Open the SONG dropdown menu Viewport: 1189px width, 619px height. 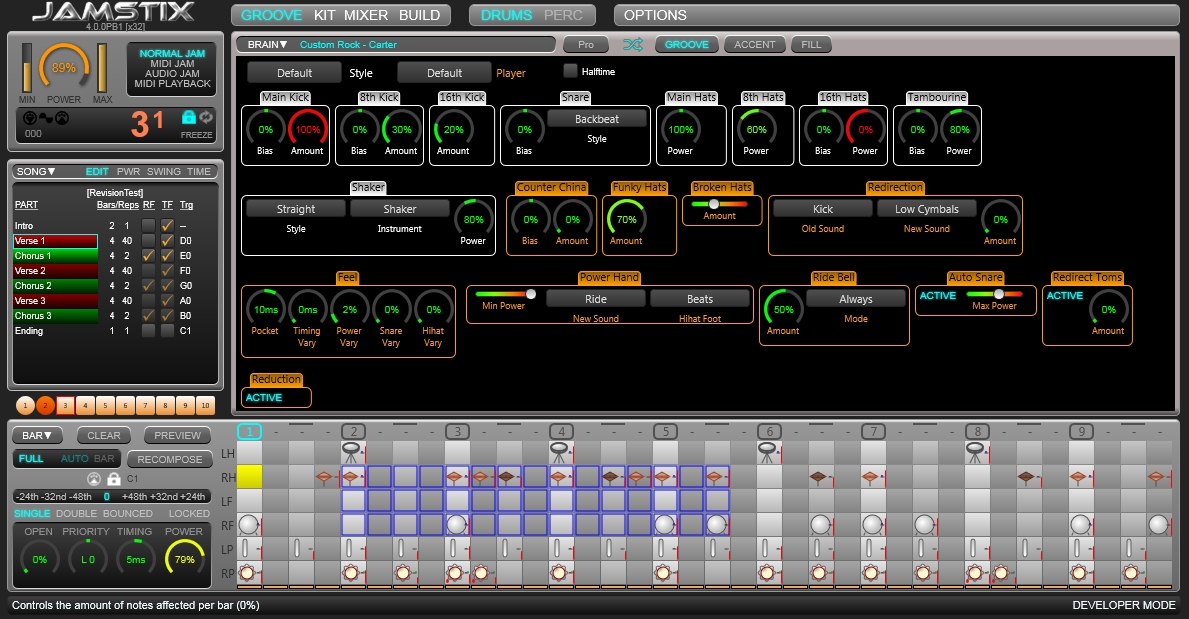point(36,172)
